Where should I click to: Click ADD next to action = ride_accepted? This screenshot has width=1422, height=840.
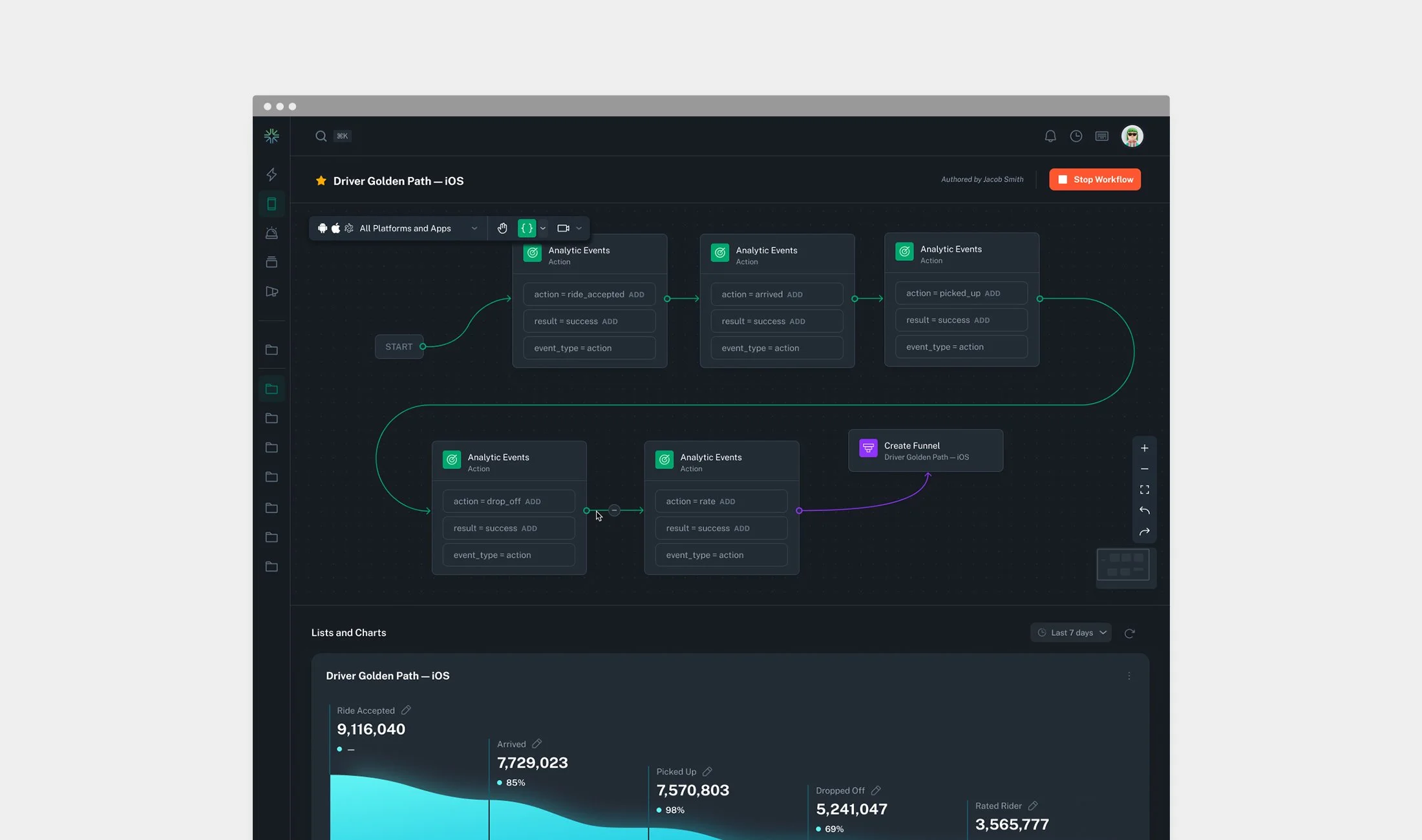click(x=636, y=295)
